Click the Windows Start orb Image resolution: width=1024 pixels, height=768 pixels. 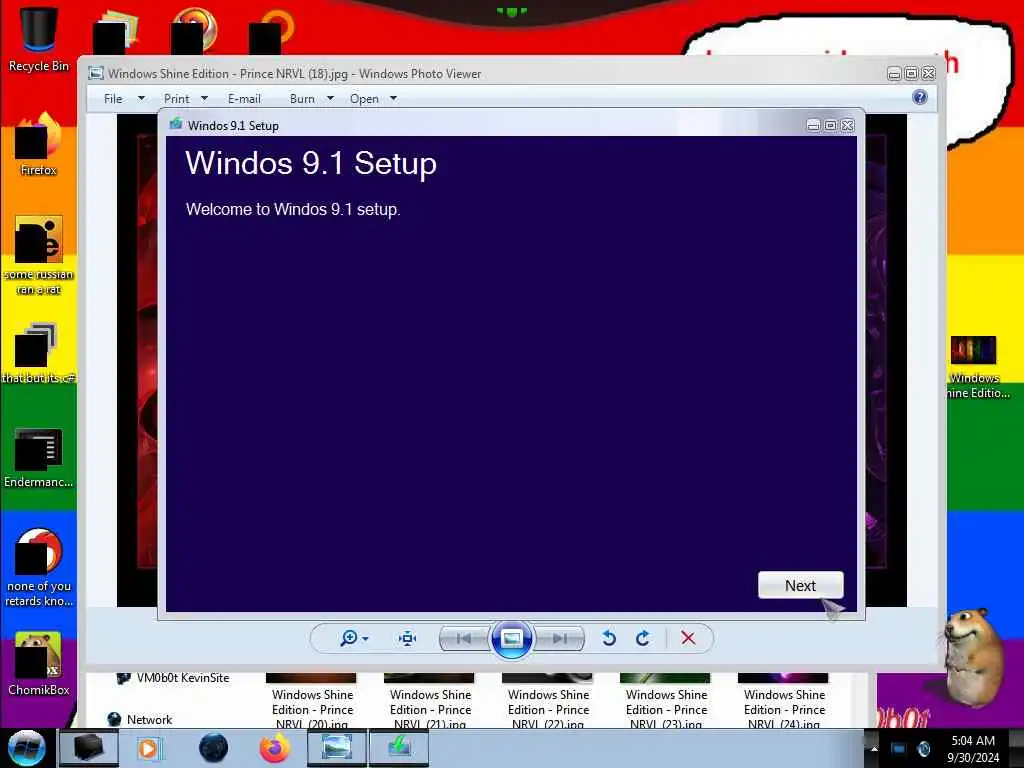[26, 748]
